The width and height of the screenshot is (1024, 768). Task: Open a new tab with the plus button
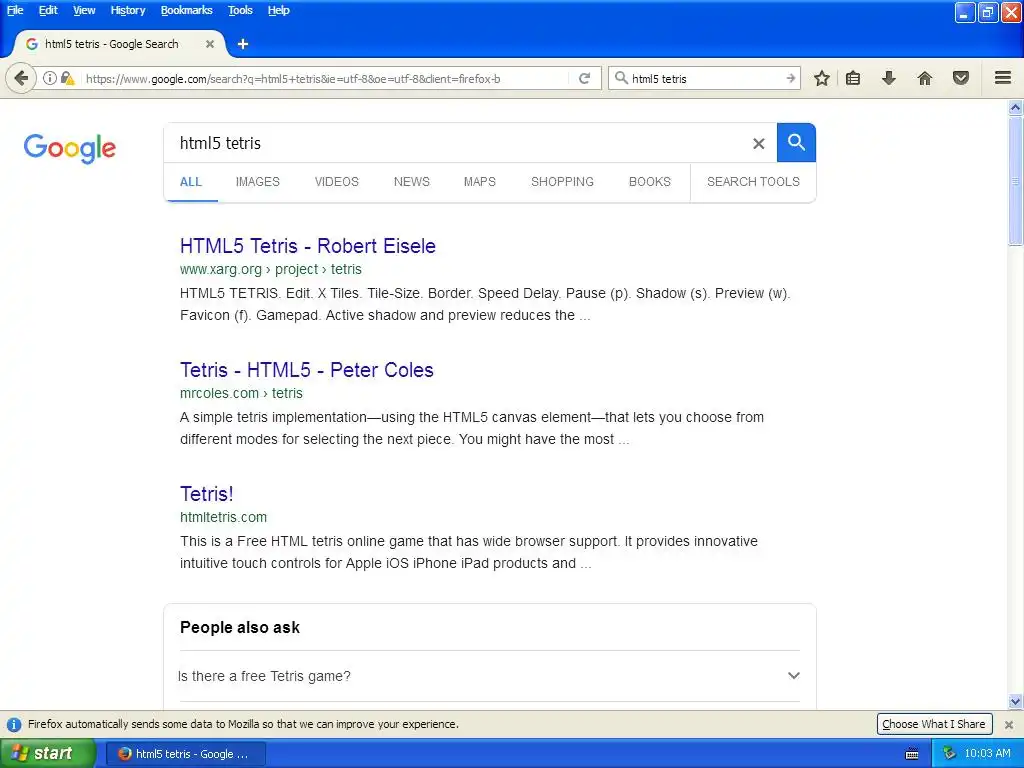pyautogui.click(x=243, y=44)
